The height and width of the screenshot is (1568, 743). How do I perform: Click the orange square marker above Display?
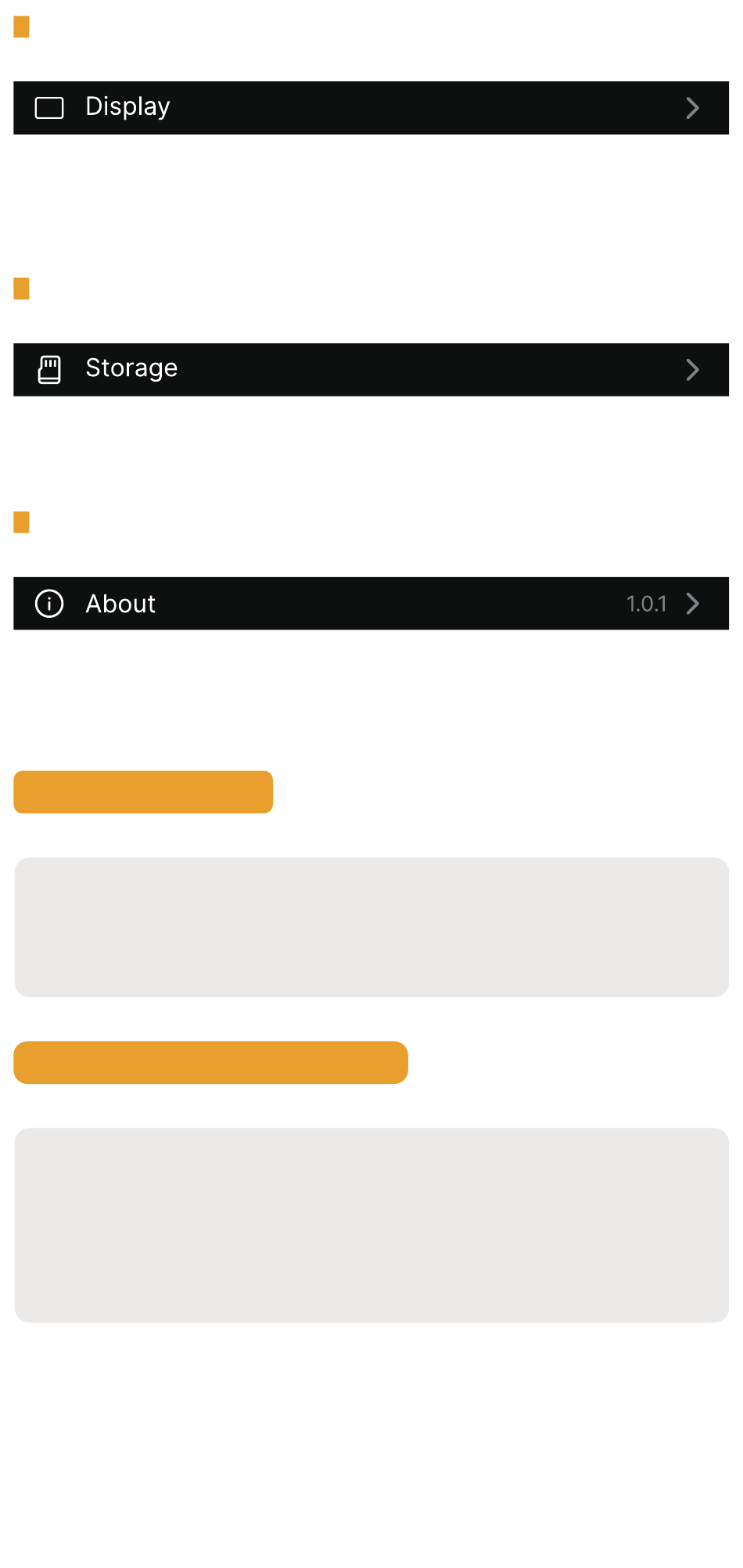pyautogui.click(x=21, y=27)
